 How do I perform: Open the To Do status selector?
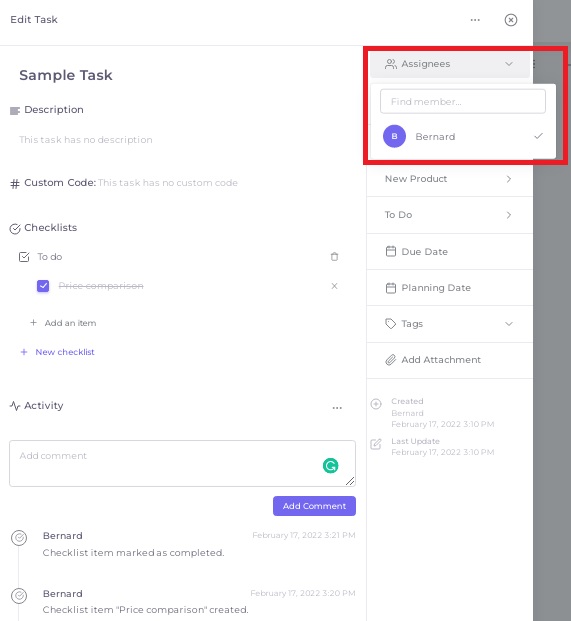[449, 215]
